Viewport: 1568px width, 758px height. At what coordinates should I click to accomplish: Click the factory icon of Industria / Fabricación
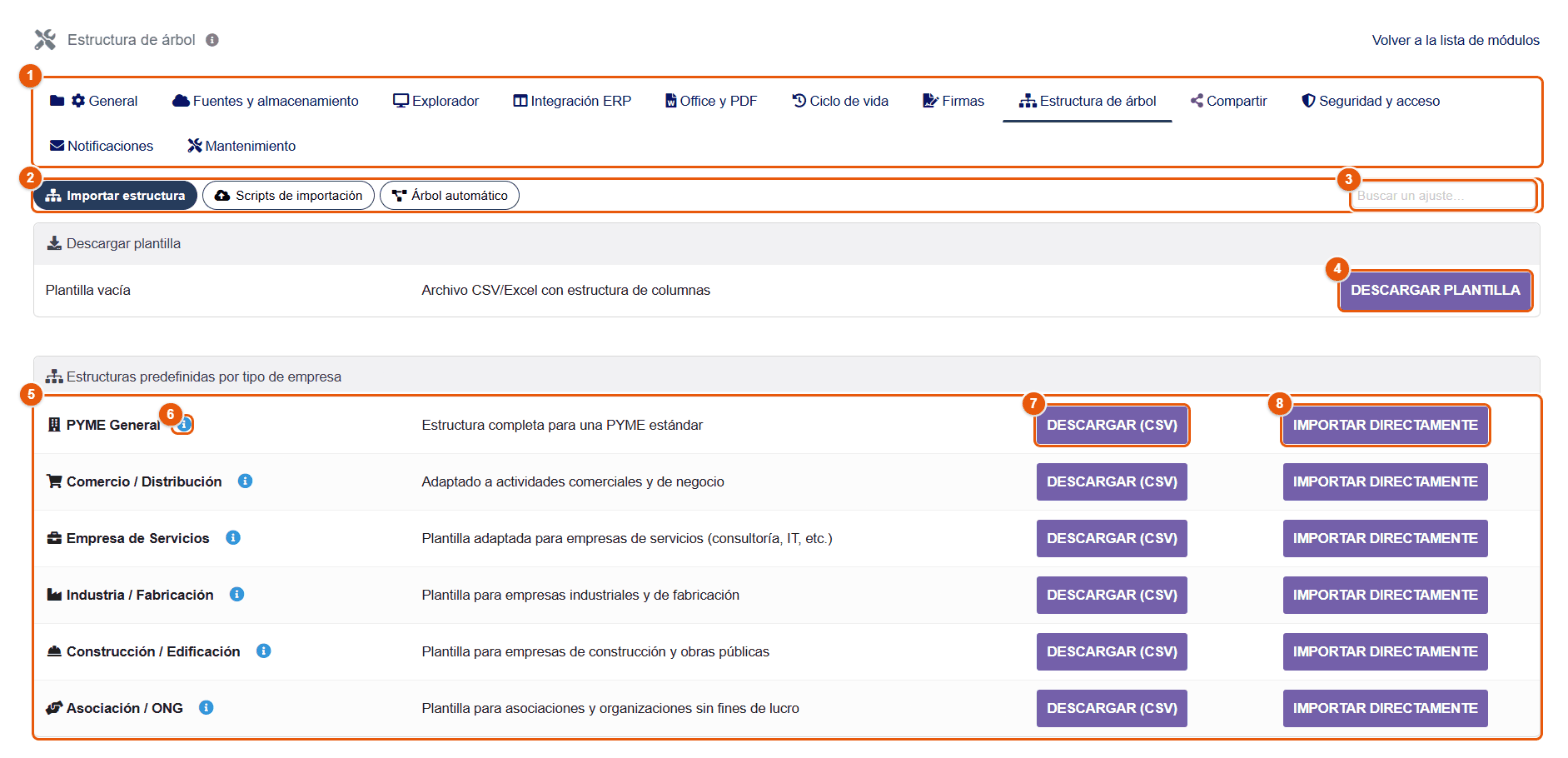click(x=55, y=594)
